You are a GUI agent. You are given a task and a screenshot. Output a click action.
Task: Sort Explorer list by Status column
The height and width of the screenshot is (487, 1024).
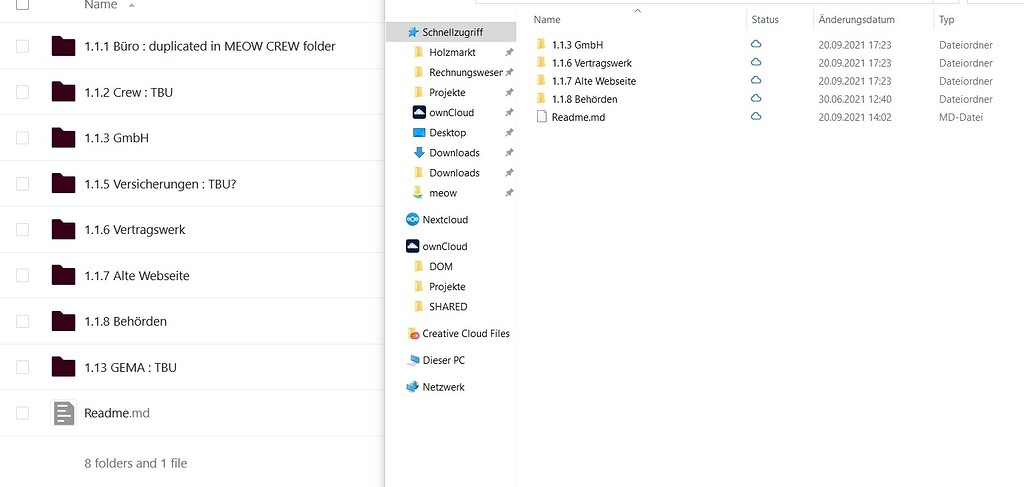(765, 20)
